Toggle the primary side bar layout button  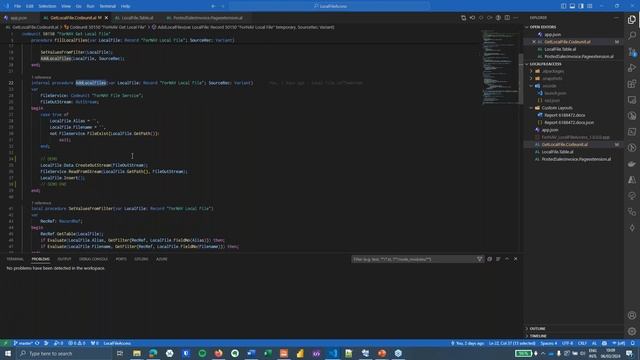tap(563, 6)
